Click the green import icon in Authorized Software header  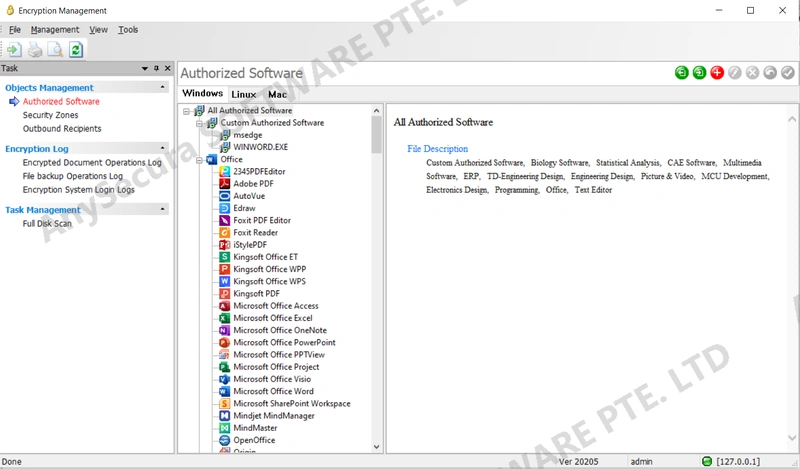click(x=682, y=73)
